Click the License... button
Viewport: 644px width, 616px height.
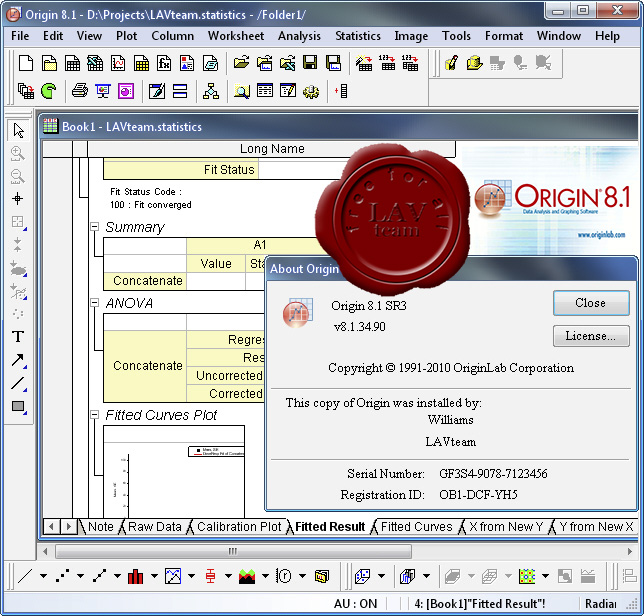click(591, 336)
